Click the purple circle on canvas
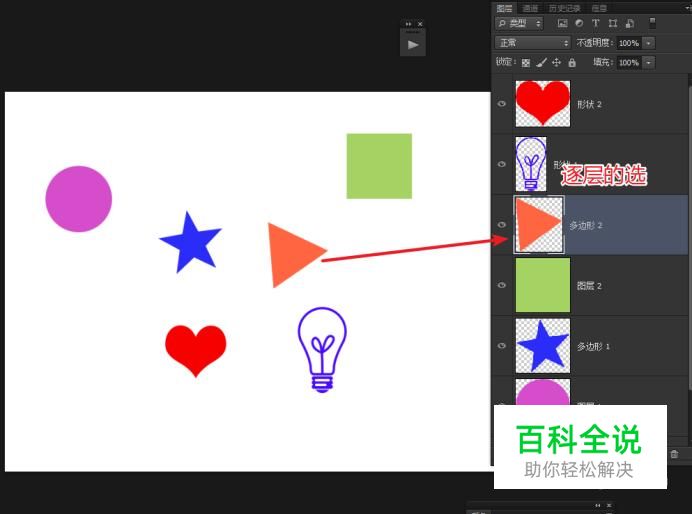Viewport: 692px width, 514px height. point(79,199)
